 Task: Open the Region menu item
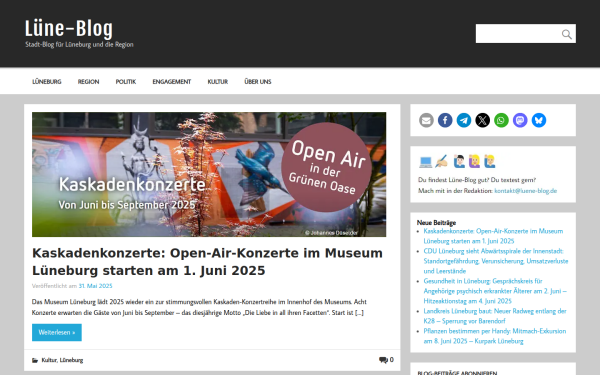[x=88, y=82]
